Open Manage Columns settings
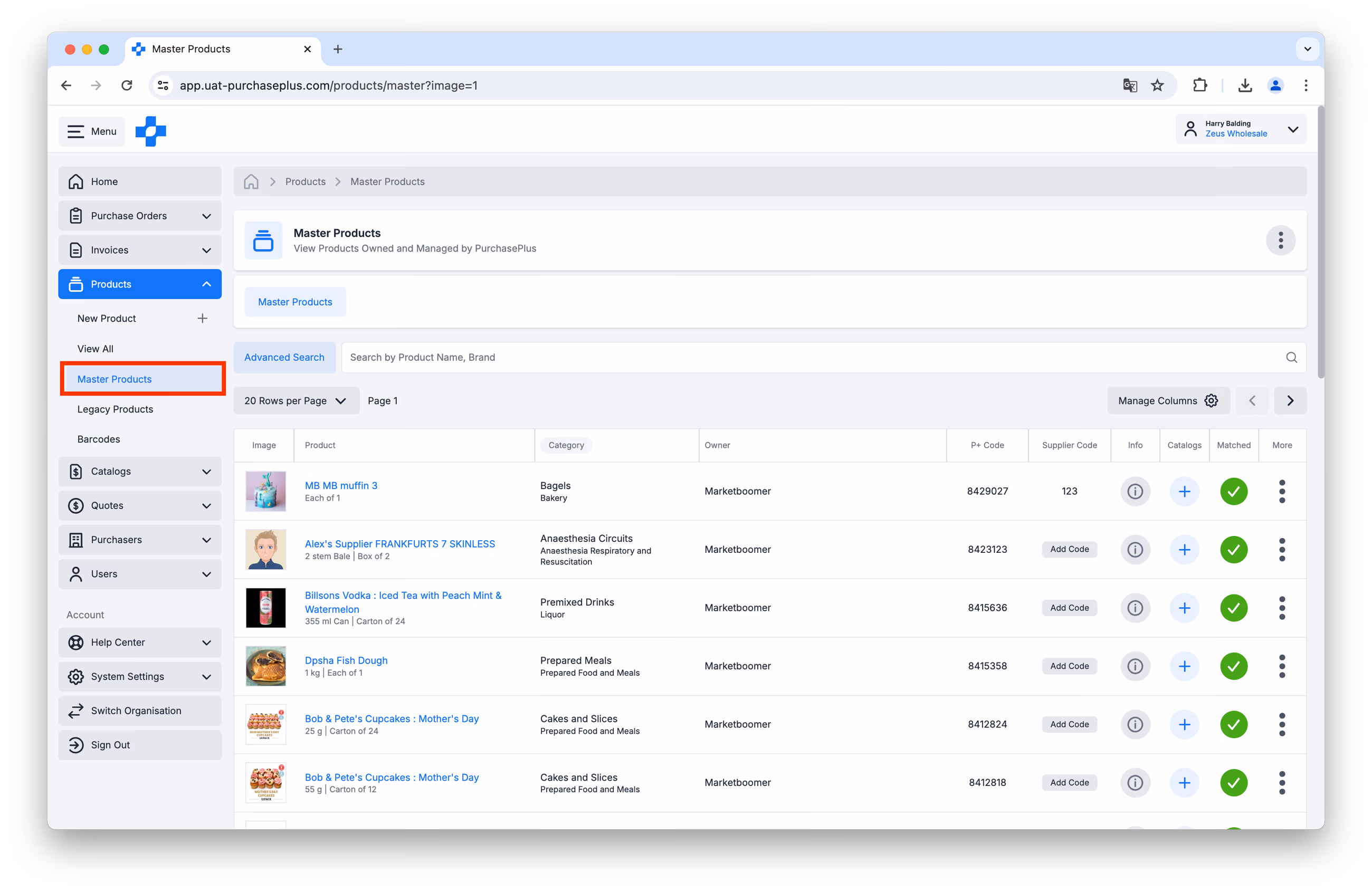This screenshot has width=1372, height=892. point(1167,400)
